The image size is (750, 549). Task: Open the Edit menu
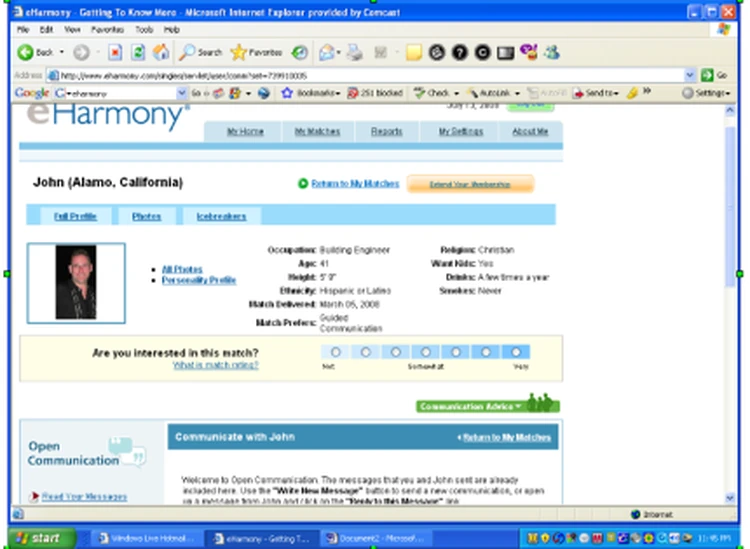[46, 30]
